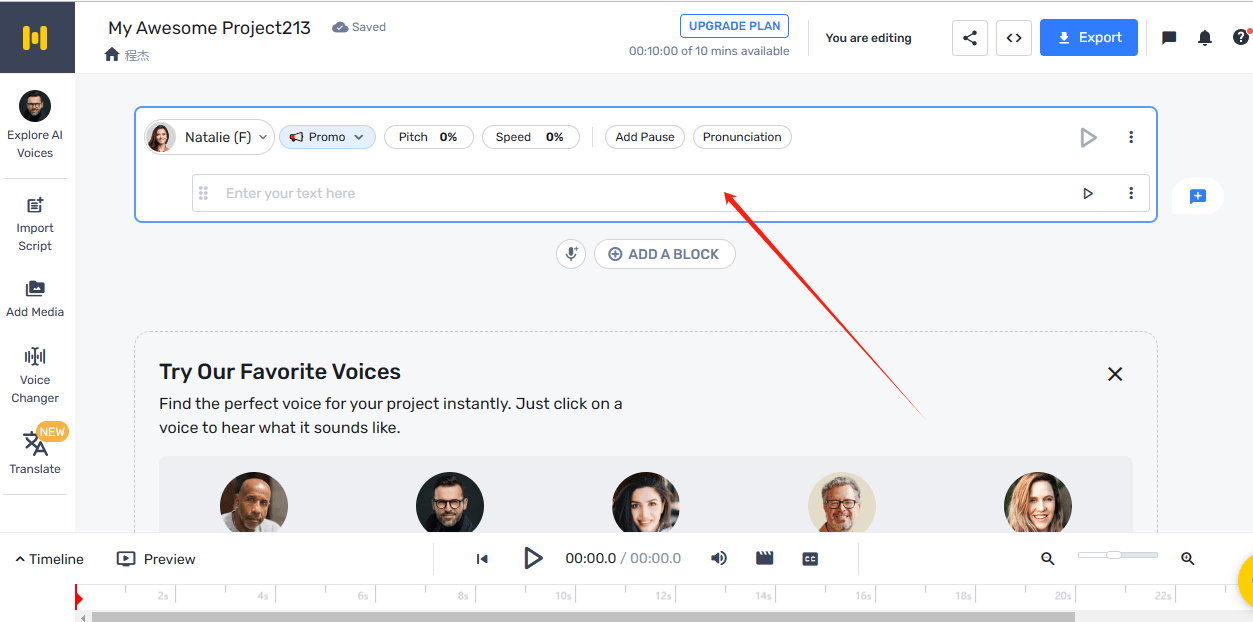Click the share project icon
This screenshot has height=622, width=1253.
(x=969, y=38)
